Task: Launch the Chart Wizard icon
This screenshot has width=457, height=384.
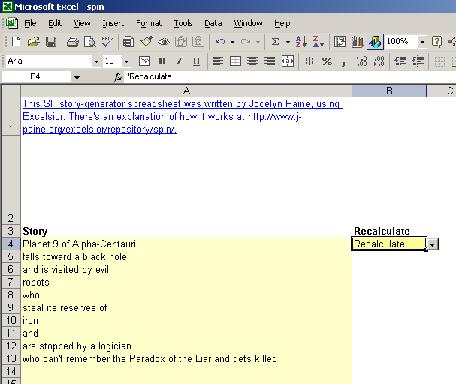Action: coord(357,42)
